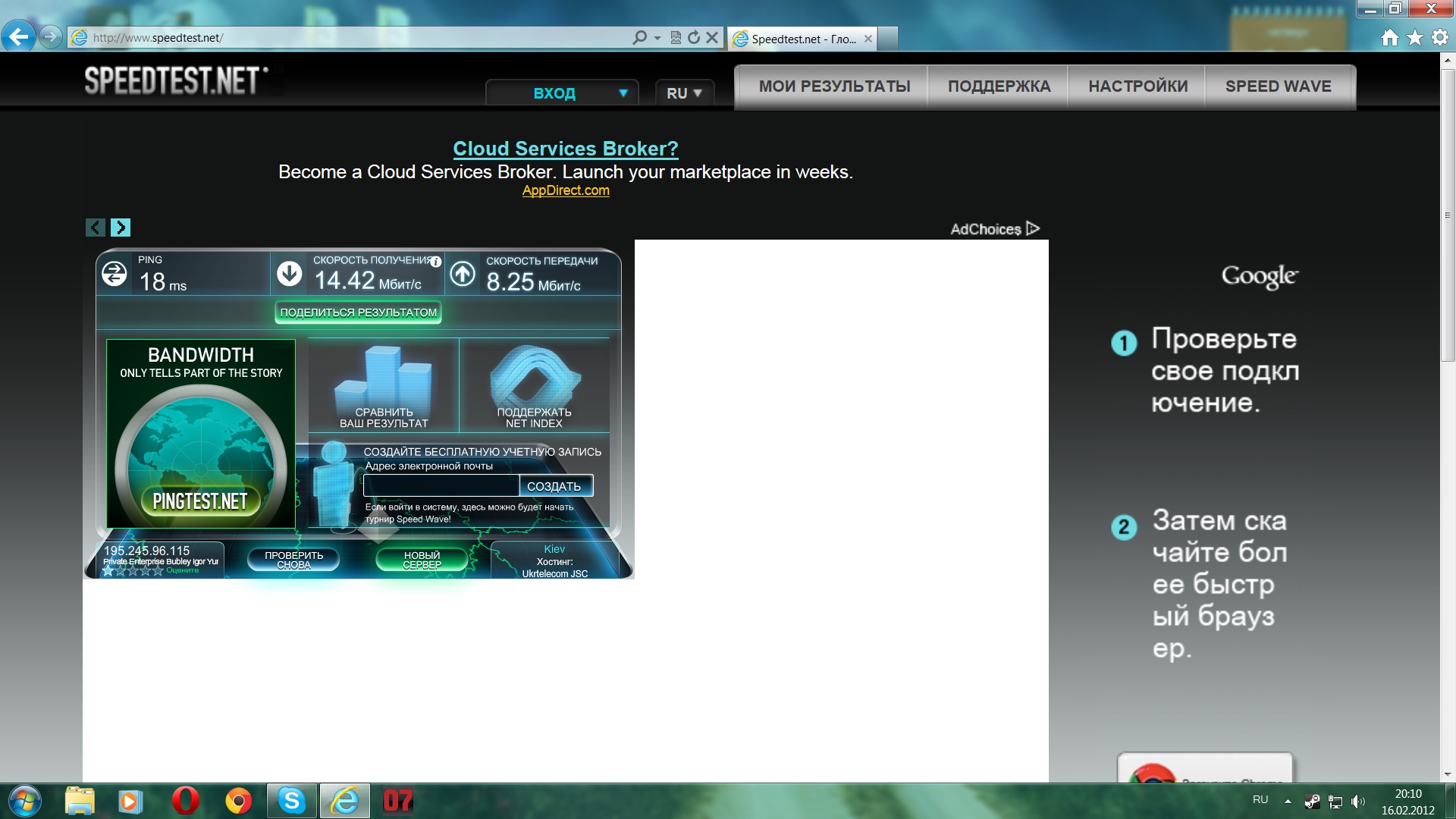
Task: Rate the ISP with the first star
Action: [108, 571]
